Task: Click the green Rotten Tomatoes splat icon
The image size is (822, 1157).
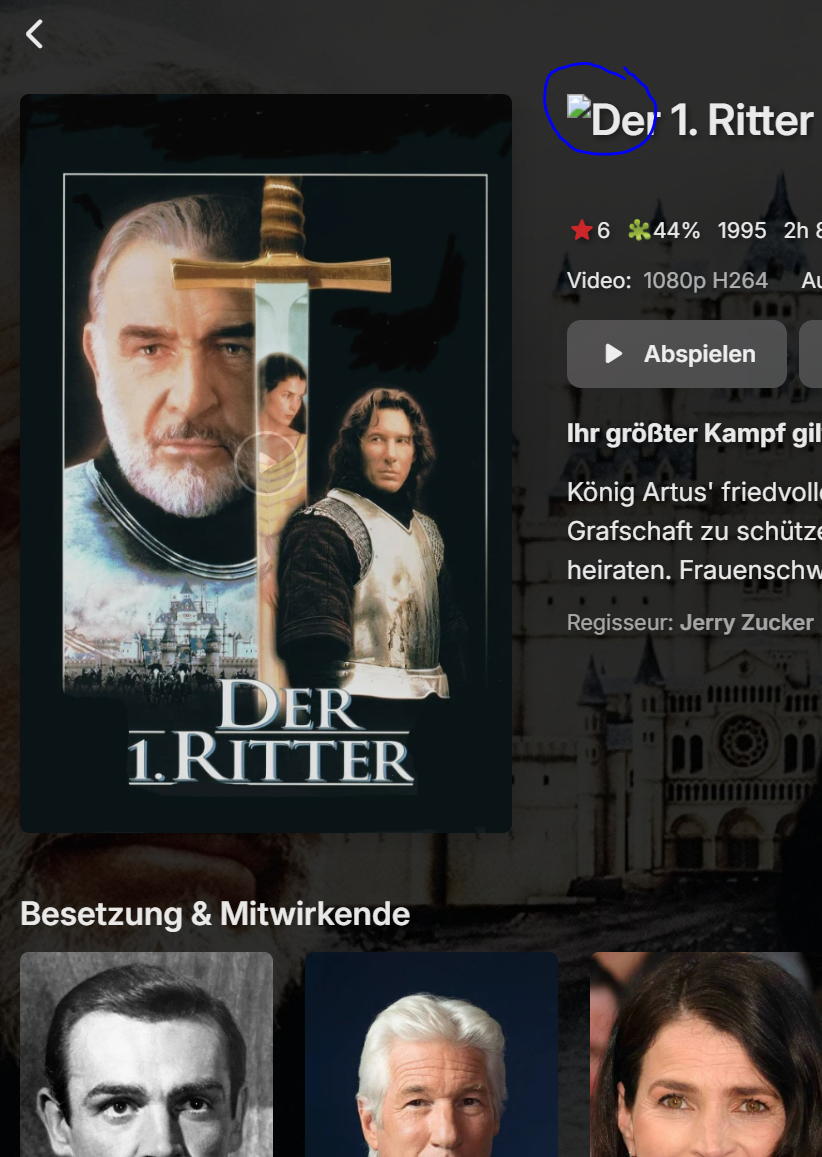Action: (x=639, y=230)
